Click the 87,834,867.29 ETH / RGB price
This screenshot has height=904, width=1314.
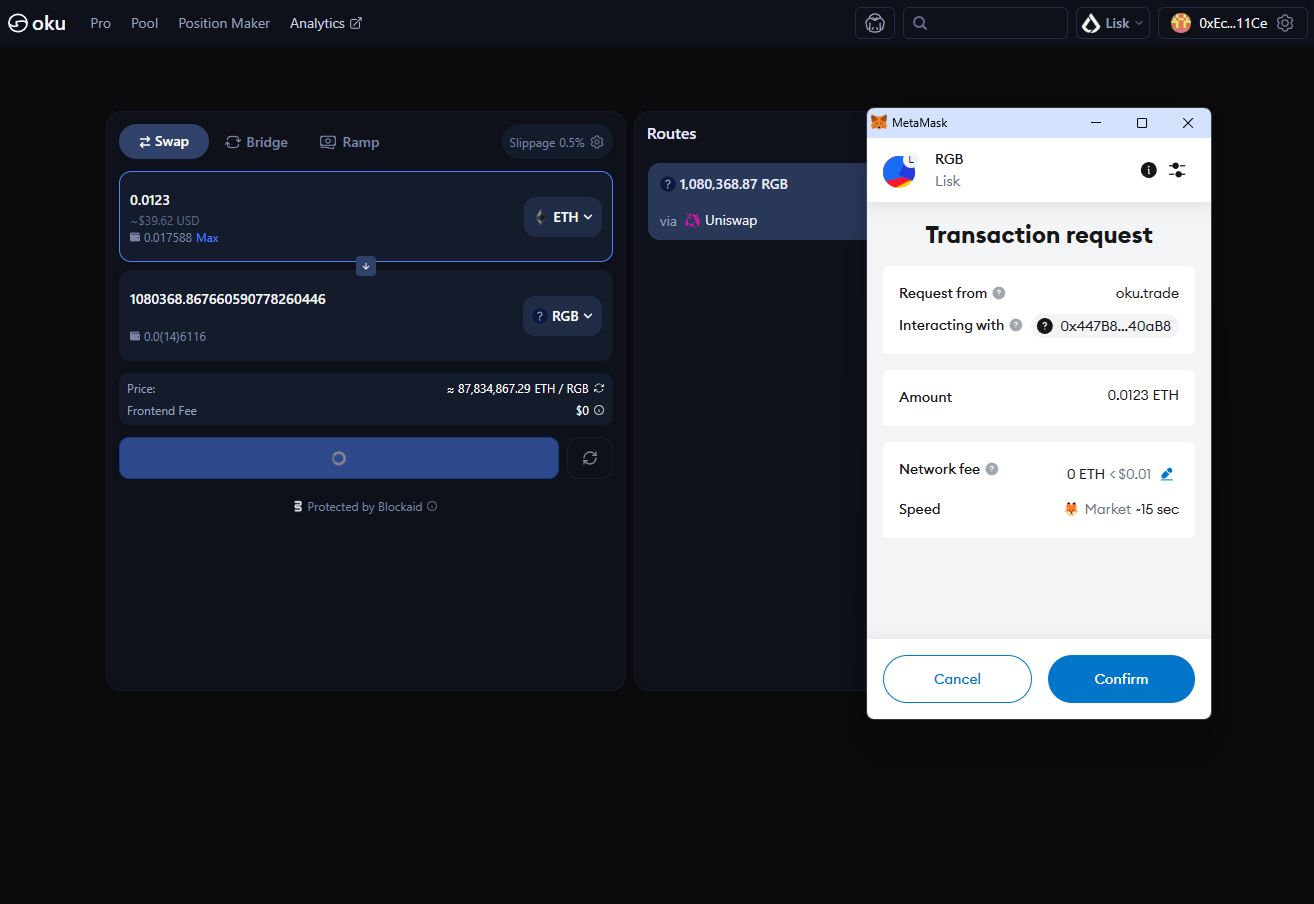[x=517, y=388]
